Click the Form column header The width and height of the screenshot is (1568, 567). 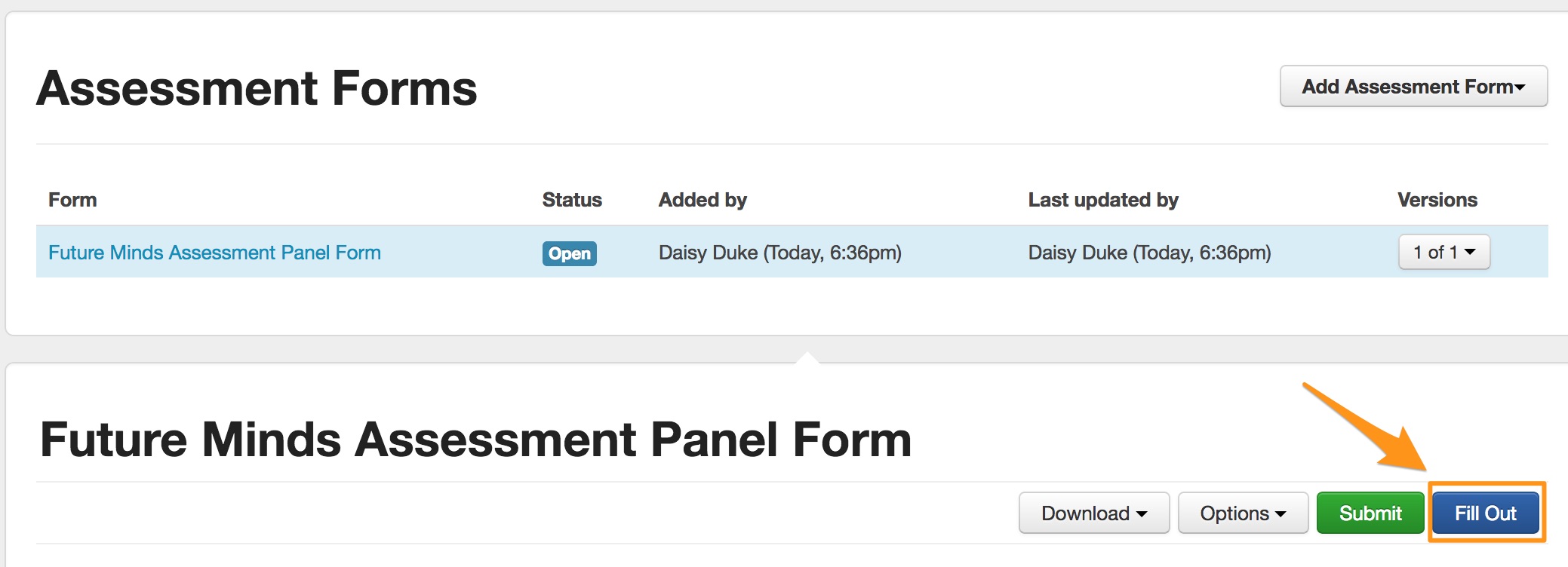point(72,200)
